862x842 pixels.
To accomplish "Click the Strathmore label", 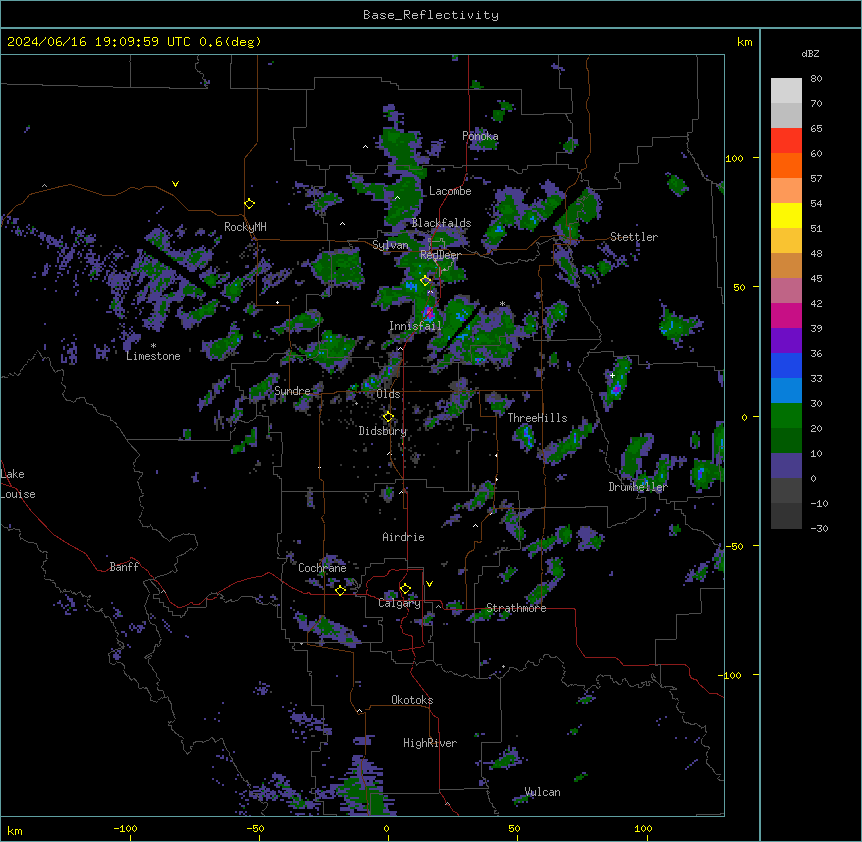I will point(516,608).
